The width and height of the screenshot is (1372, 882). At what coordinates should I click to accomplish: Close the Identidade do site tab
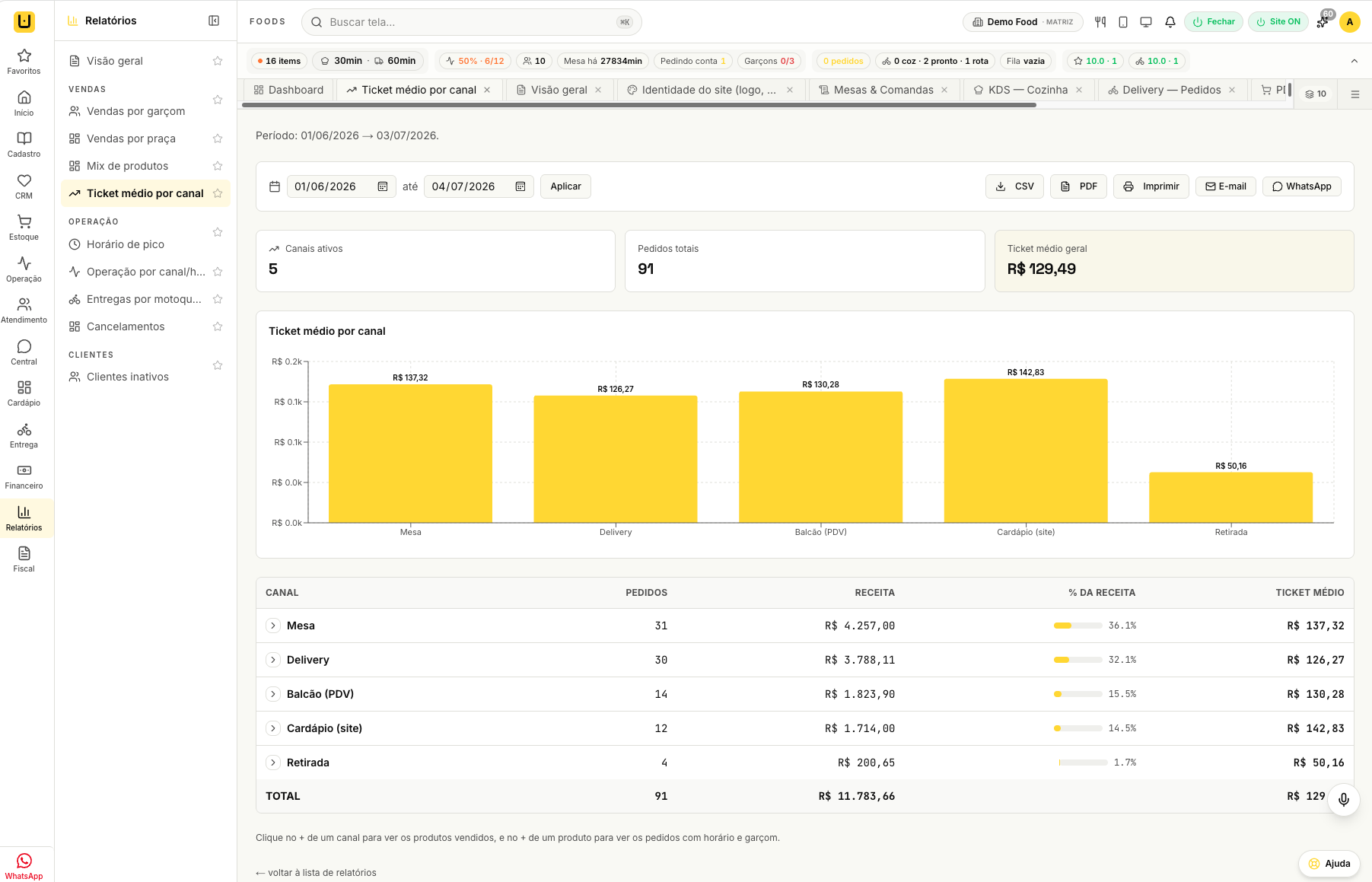[790, 90]
